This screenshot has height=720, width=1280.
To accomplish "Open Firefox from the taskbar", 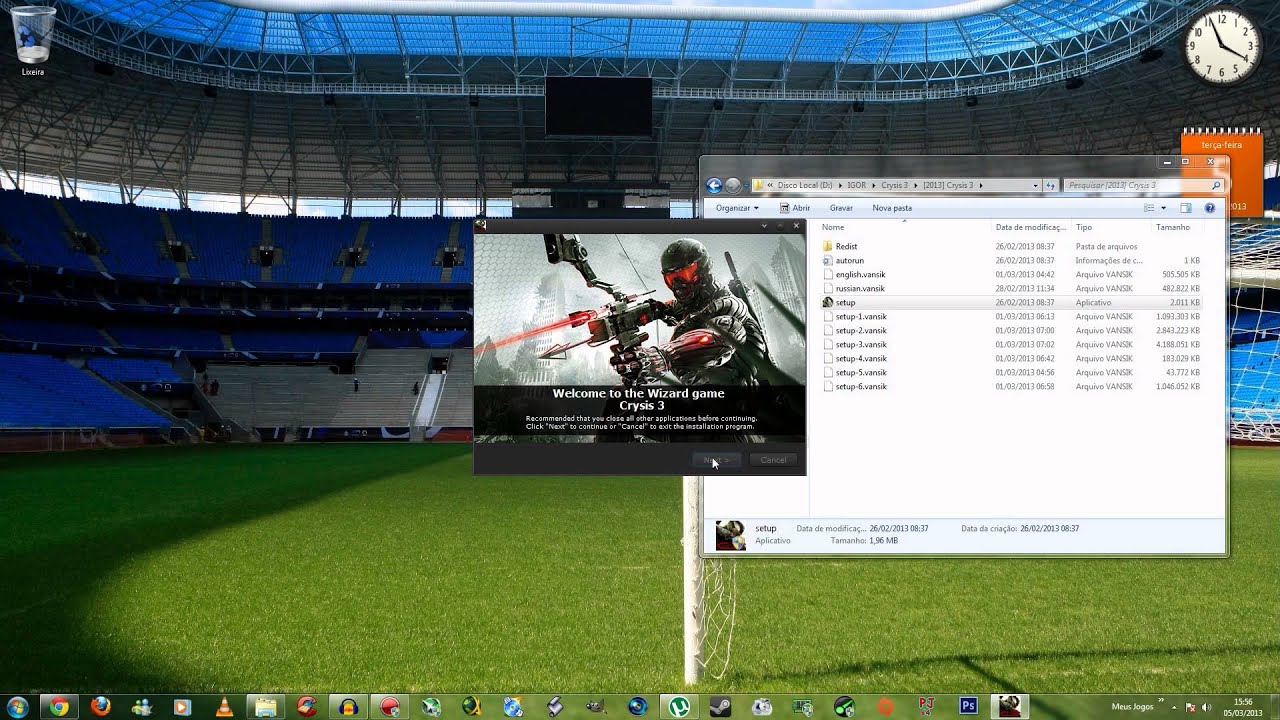I will [x=101, y=707].
